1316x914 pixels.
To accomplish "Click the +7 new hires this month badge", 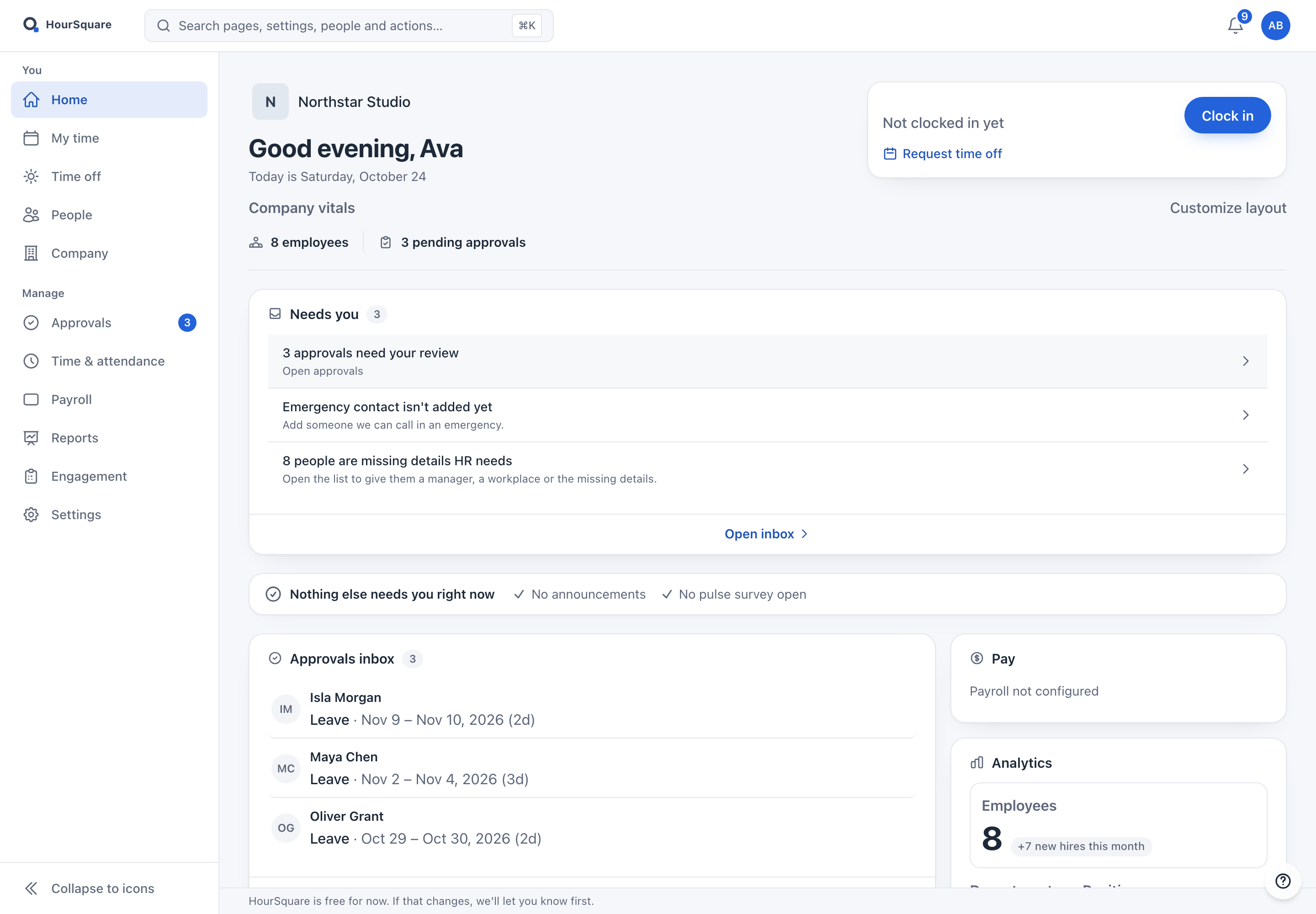I will click(x=1081, y=846).
